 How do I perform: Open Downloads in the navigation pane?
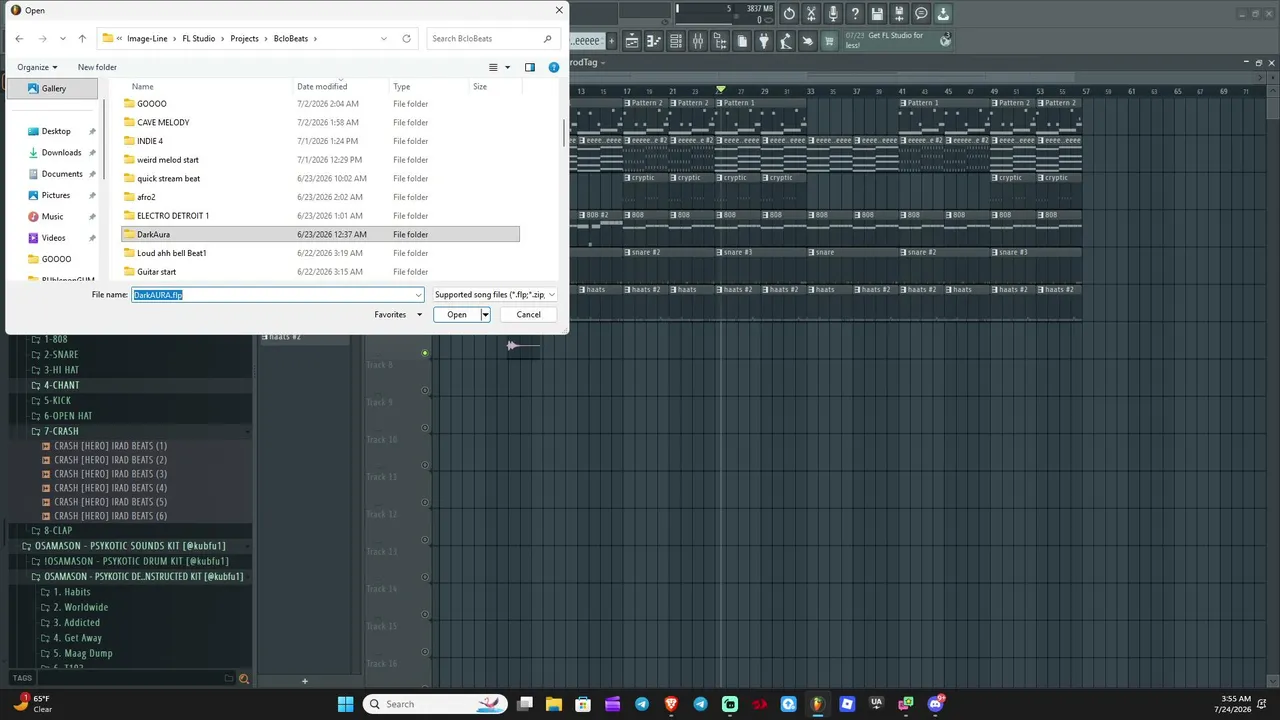(x=61, y=153)
